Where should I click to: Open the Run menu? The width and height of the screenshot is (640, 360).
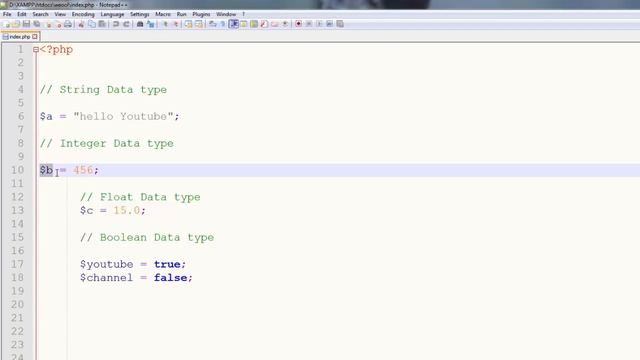[182, 14]
